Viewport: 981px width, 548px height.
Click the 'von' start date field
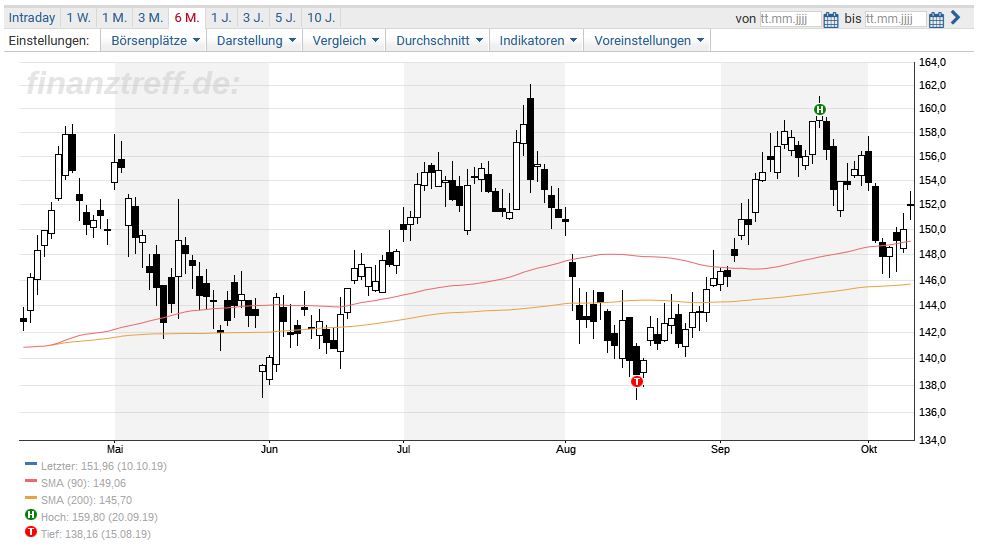pos(790,19)
